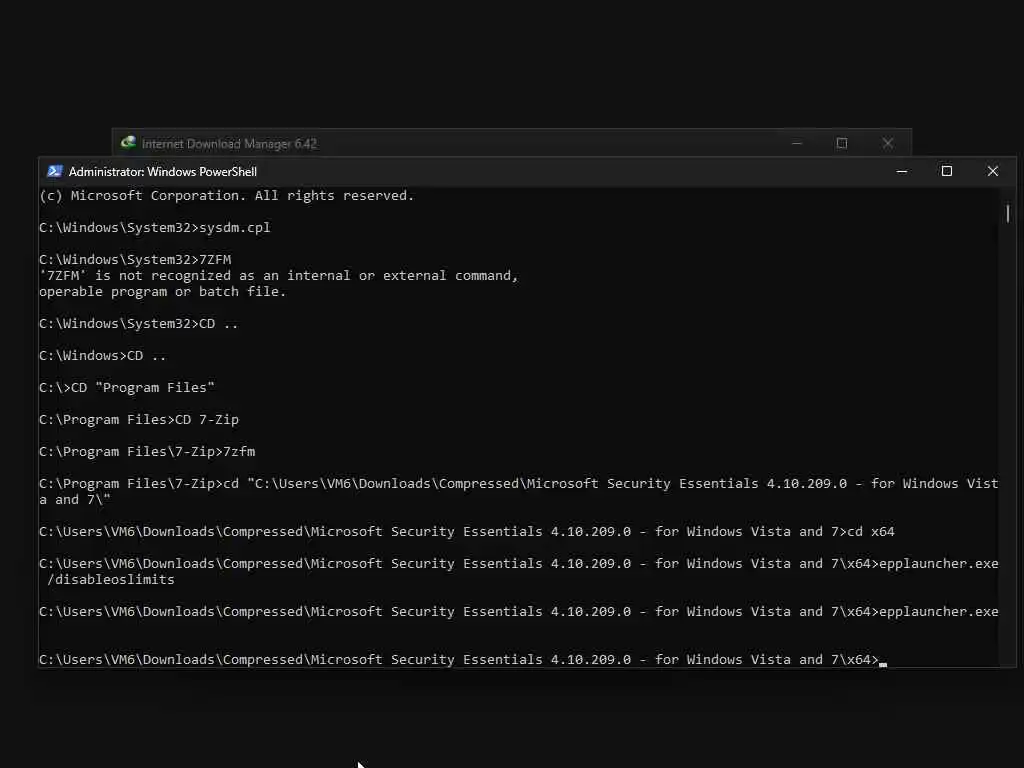Click the 'Administrator: Windows PowerShell' title text
The image size is (1024, 768).
(163, 172)
